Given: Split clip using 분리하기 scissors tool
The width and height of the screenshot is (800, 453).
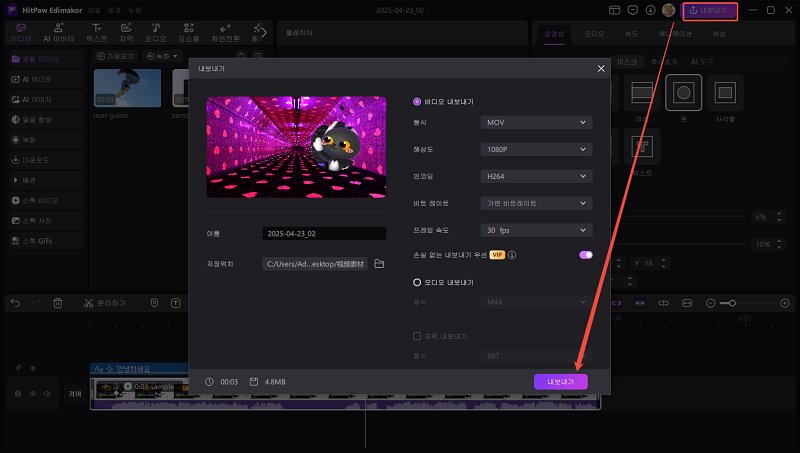Looking at the screenshot, I should pyautogui.click(x=105, y=303).
